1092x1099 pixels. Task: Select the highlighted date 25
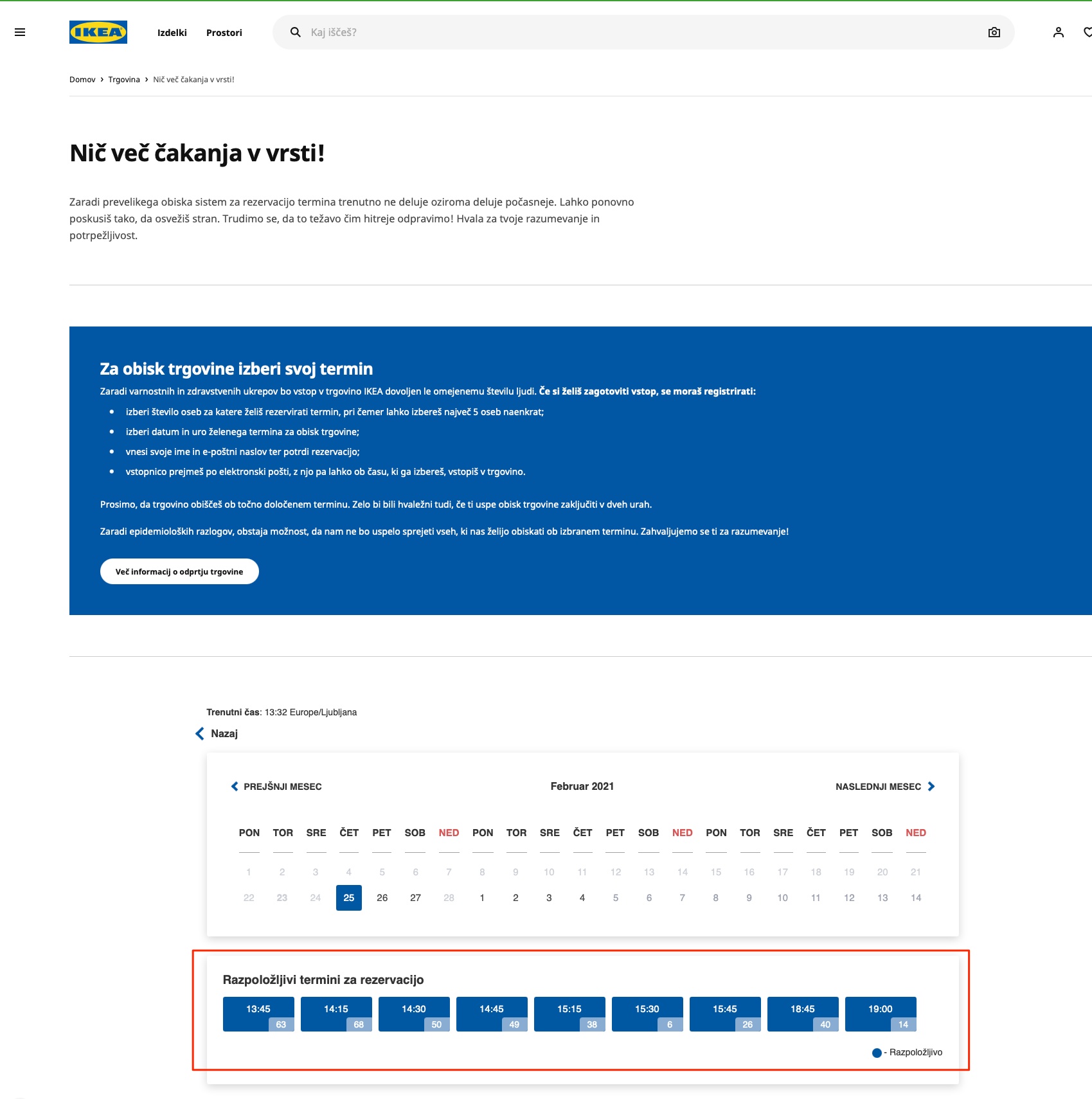coord(349,898)
